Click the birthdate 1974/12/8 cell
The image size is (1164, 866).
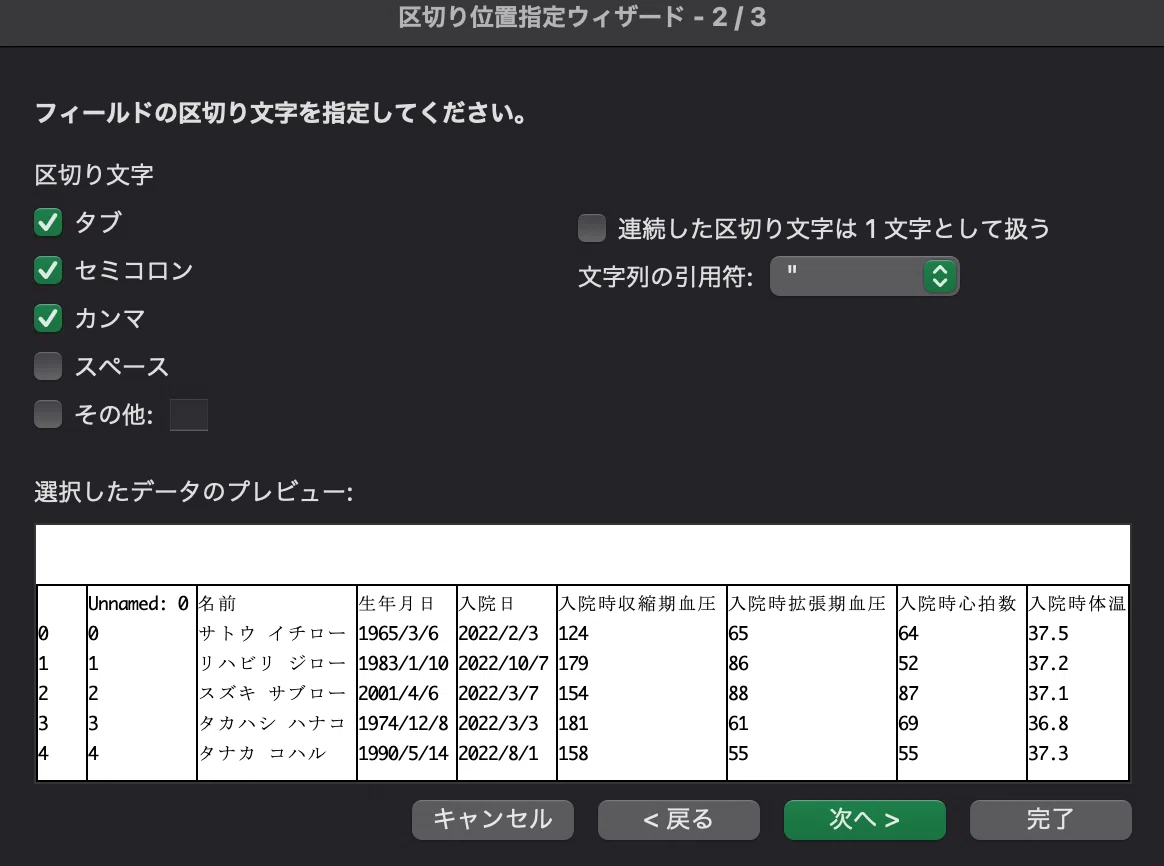403,723
